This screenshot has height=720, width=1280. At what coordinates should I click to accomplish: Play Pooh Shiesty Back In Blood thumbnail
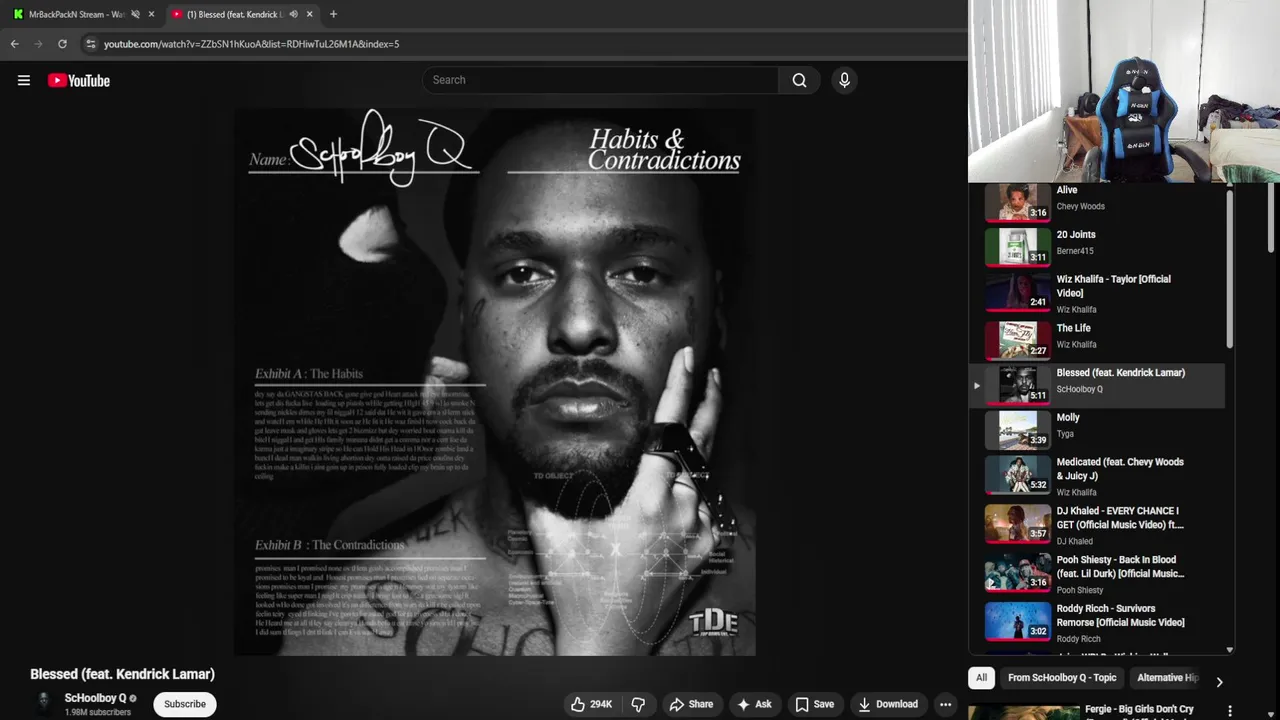(x=1017, y=572)
